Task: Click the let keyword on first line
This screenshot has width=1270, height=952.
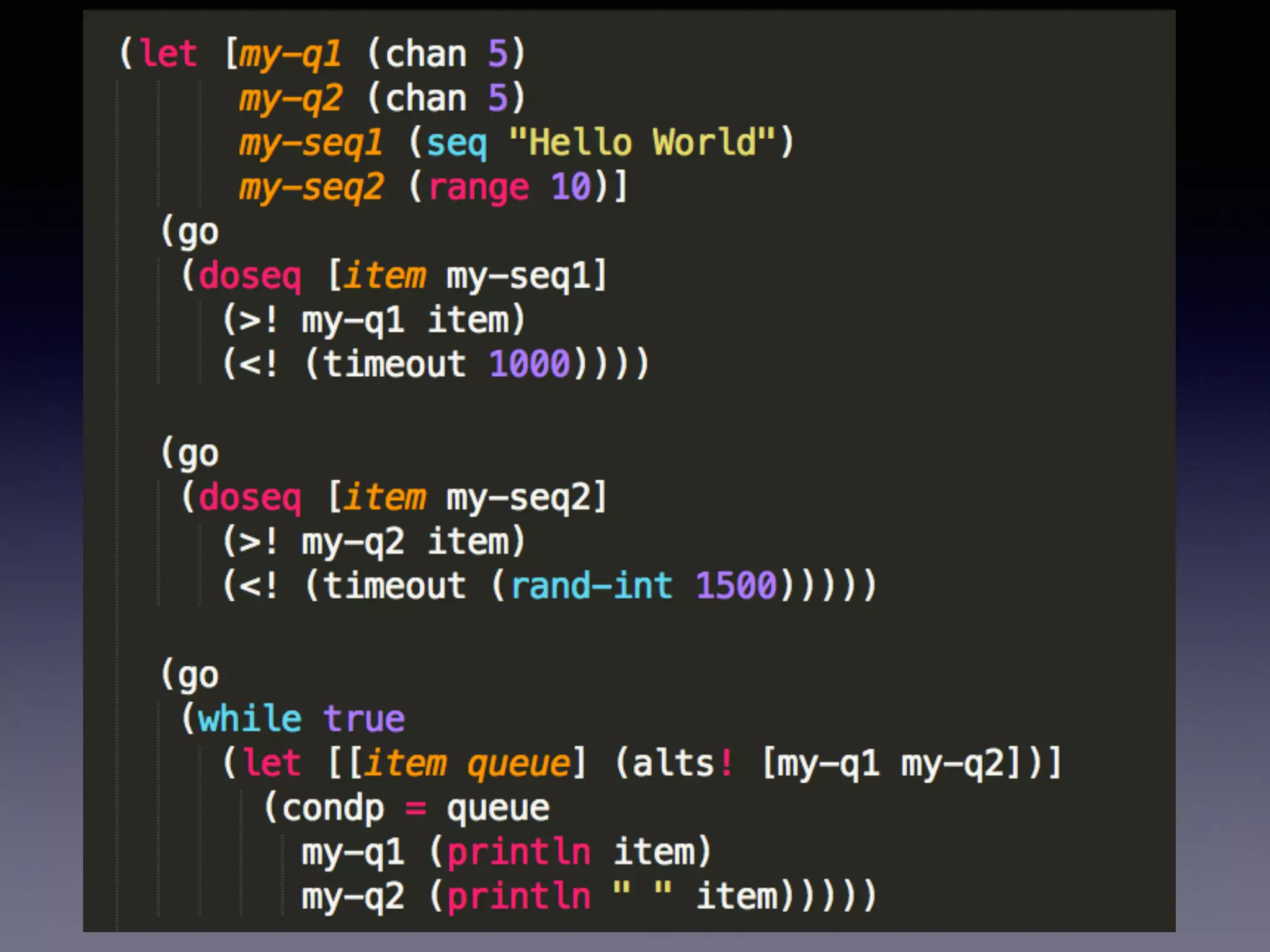Action: (168, 53)
